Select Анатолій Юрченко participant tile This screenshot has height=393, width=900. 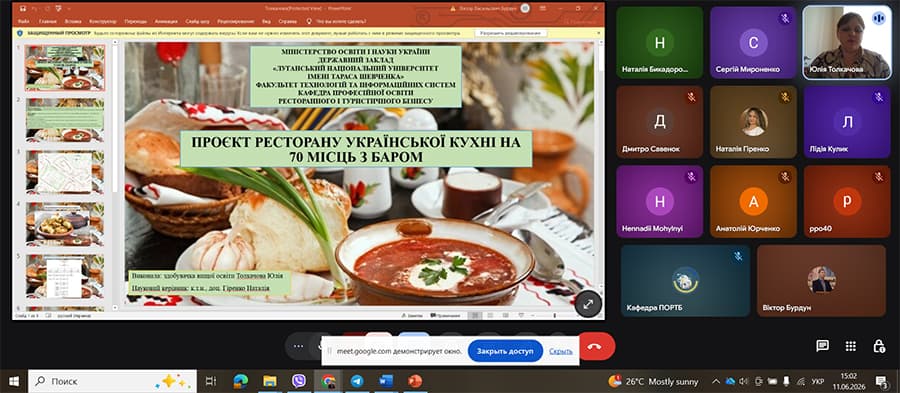click(753, 202)
